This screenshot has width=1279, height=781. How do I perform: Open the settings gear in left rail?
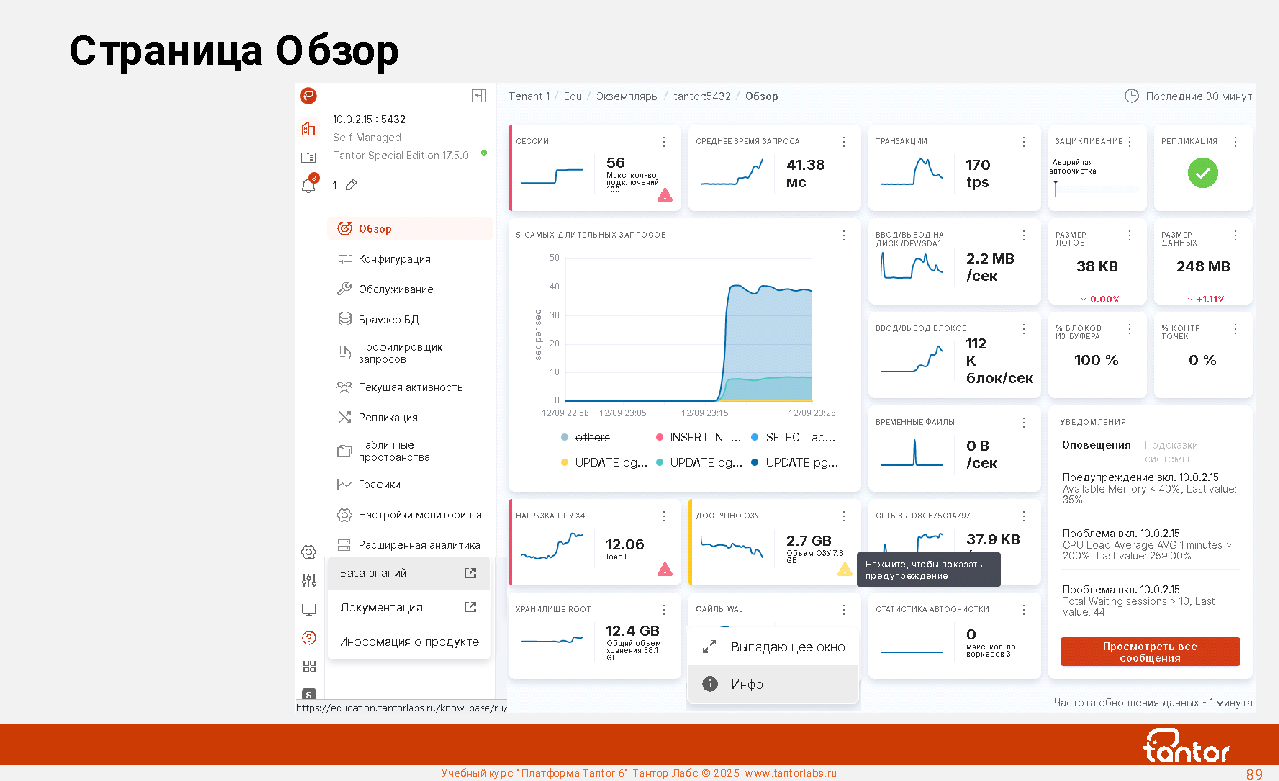[x=309, y=552]
